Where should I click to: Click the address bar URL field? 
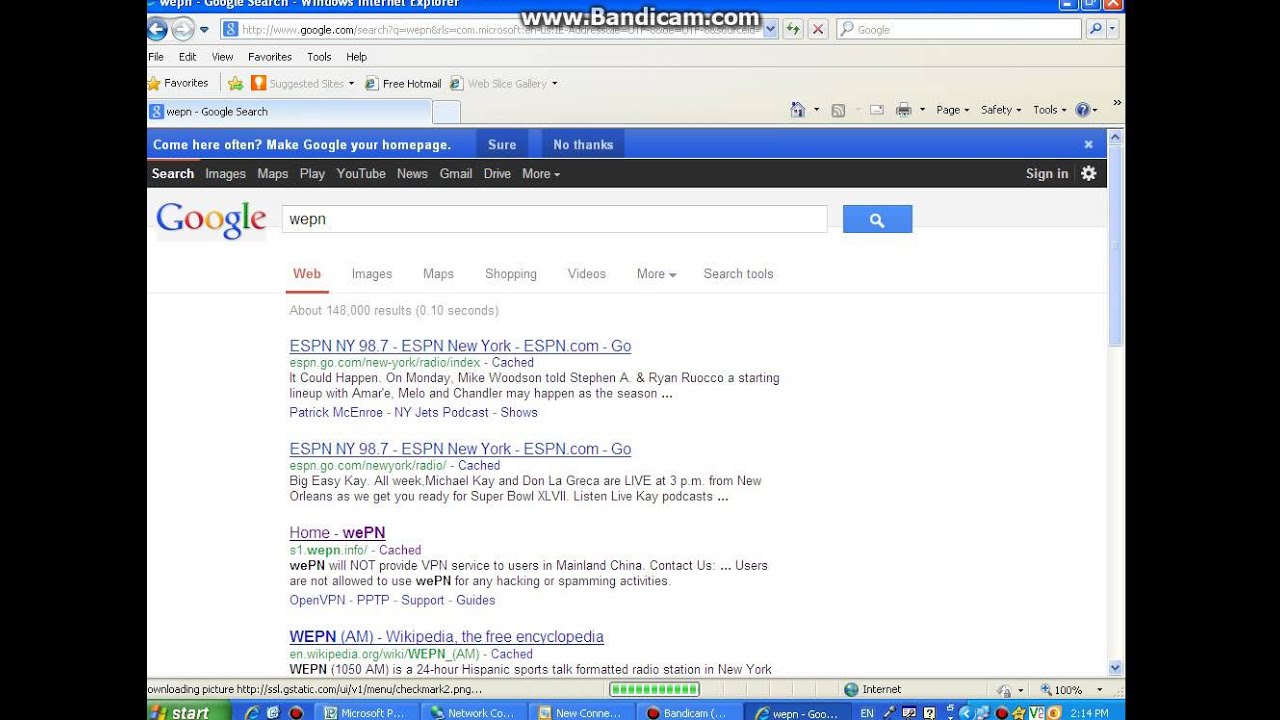coord(491,30)
